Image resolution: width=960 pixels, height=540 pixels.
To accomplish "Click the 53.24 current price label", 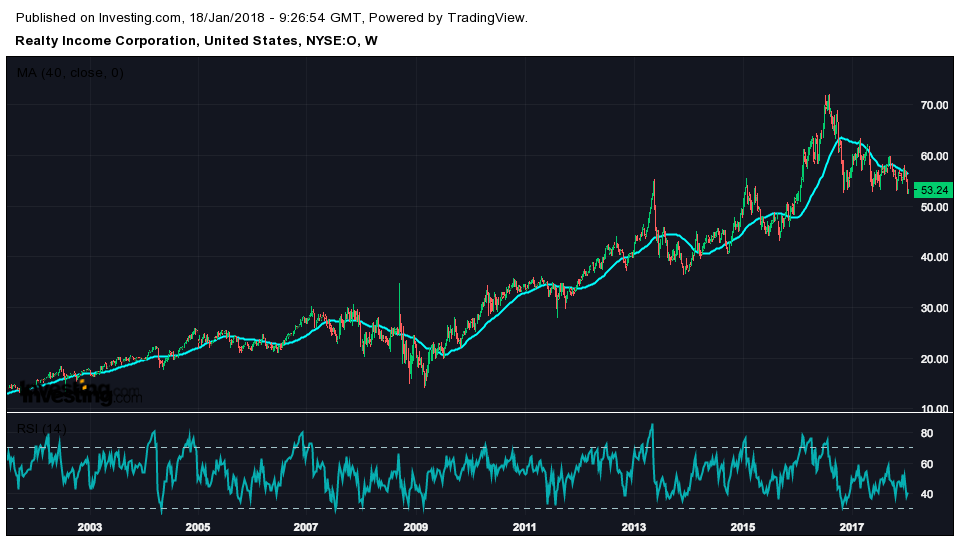I will click(x=933, y=190).
